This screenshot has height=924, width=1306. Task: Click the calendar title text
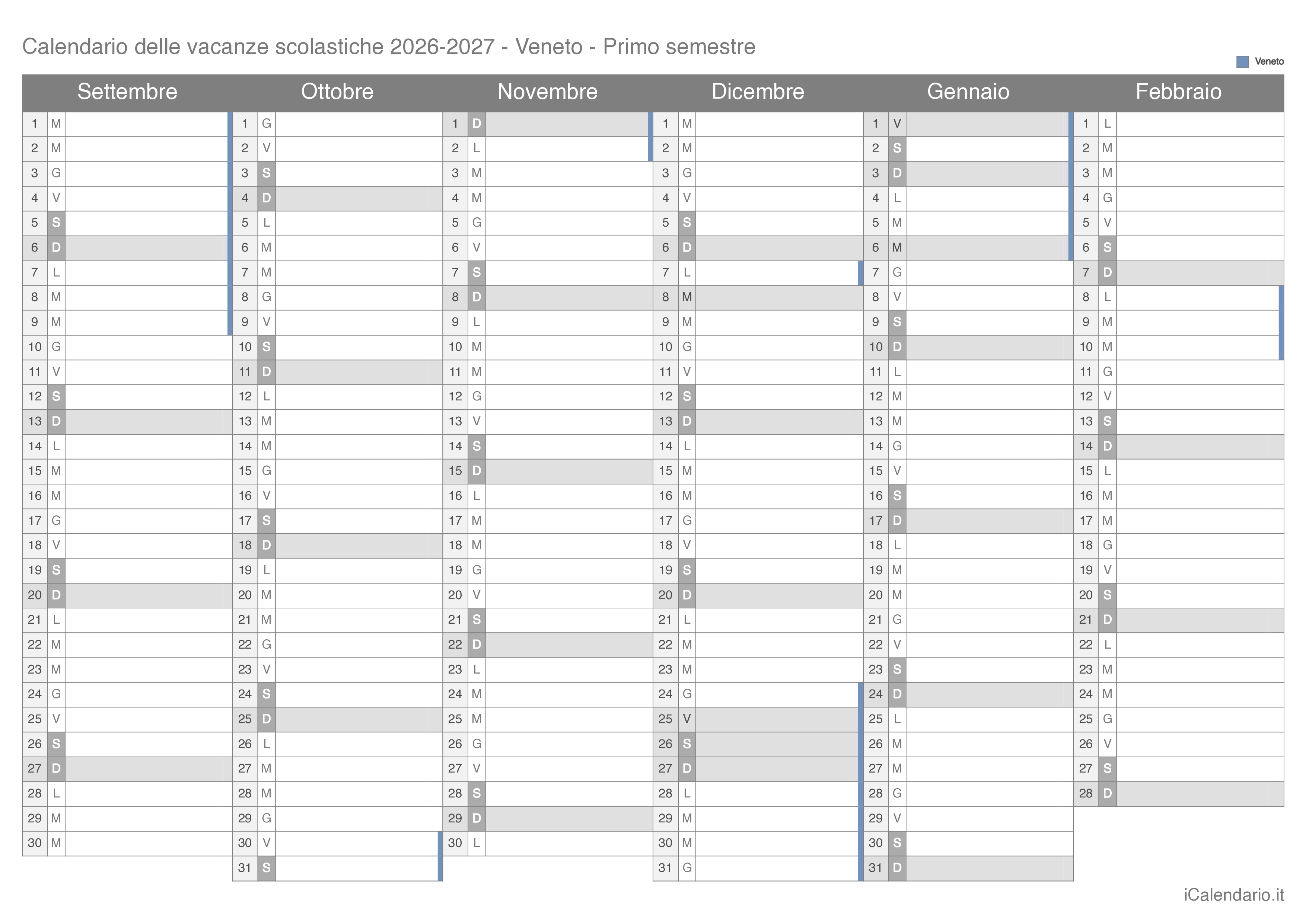389,47
